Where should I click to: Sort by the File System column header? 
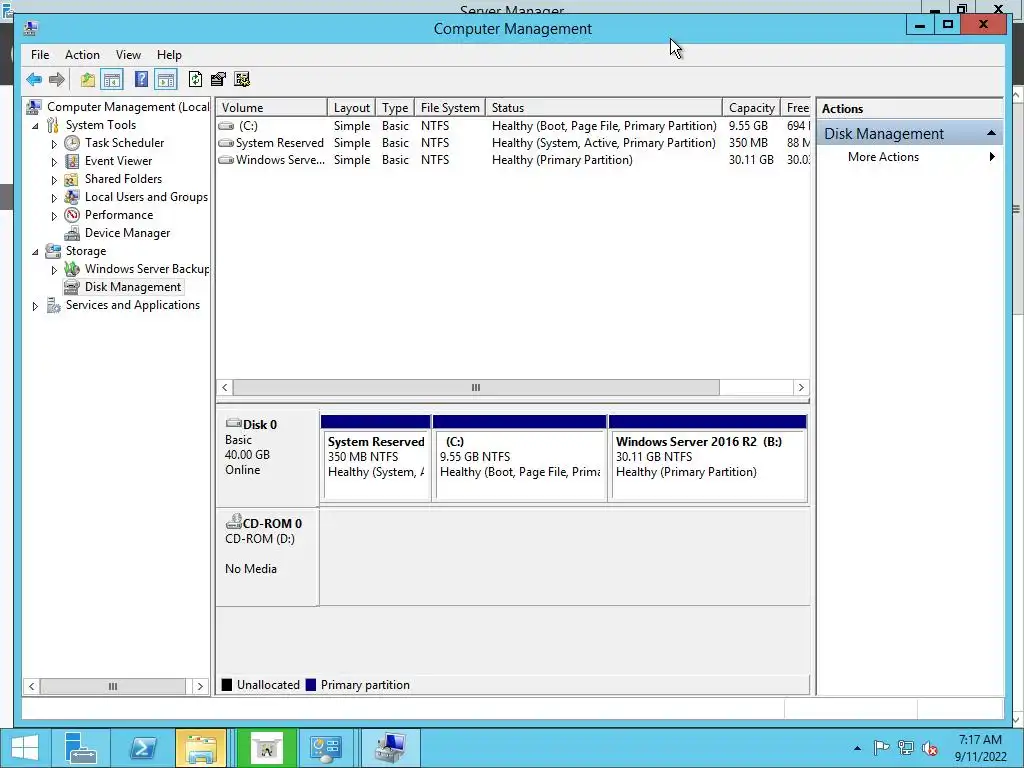[x=450, y=108]
